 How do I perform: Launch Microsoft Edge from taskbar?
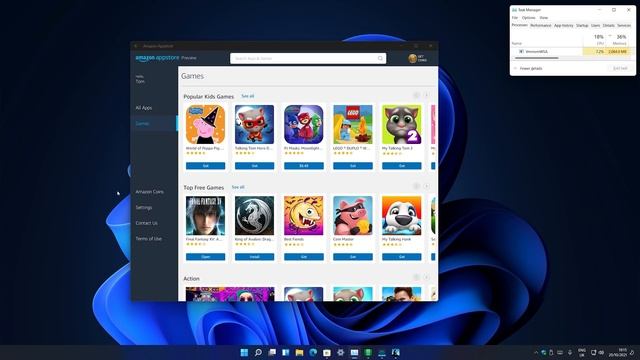[313, 352]
